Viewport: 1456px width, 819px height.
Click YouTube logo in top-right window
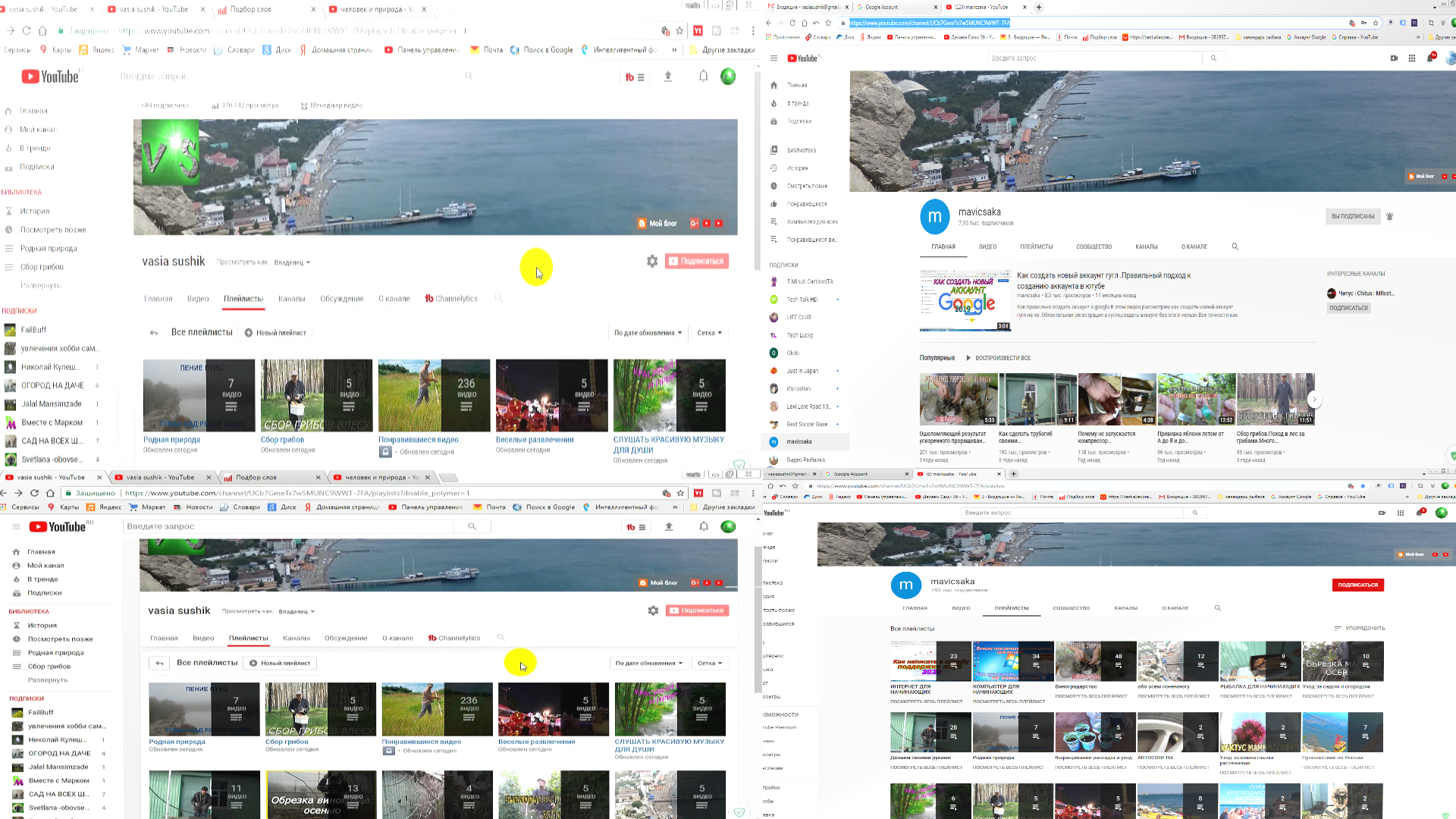point(802,58)
